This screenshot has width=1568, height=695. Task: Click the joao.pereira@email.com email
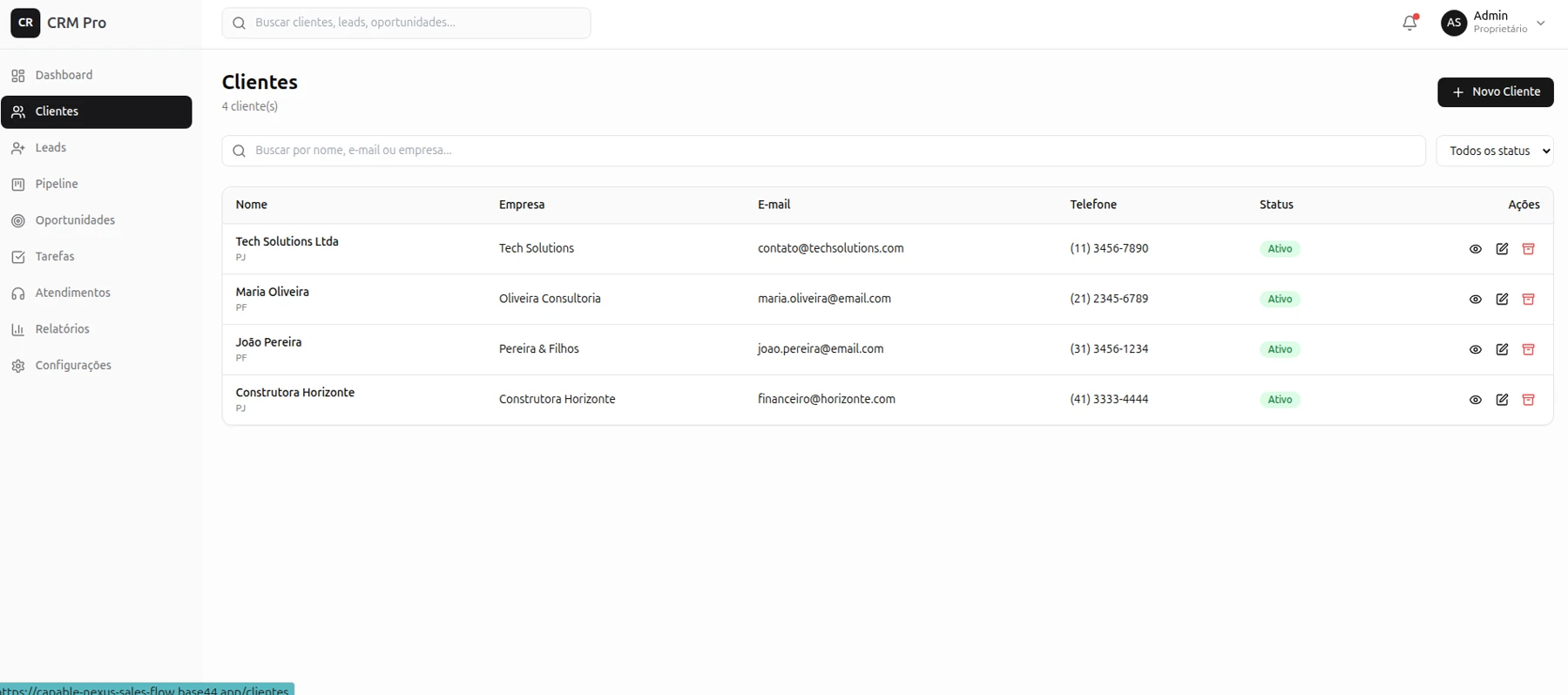click(x=821, y=349)
